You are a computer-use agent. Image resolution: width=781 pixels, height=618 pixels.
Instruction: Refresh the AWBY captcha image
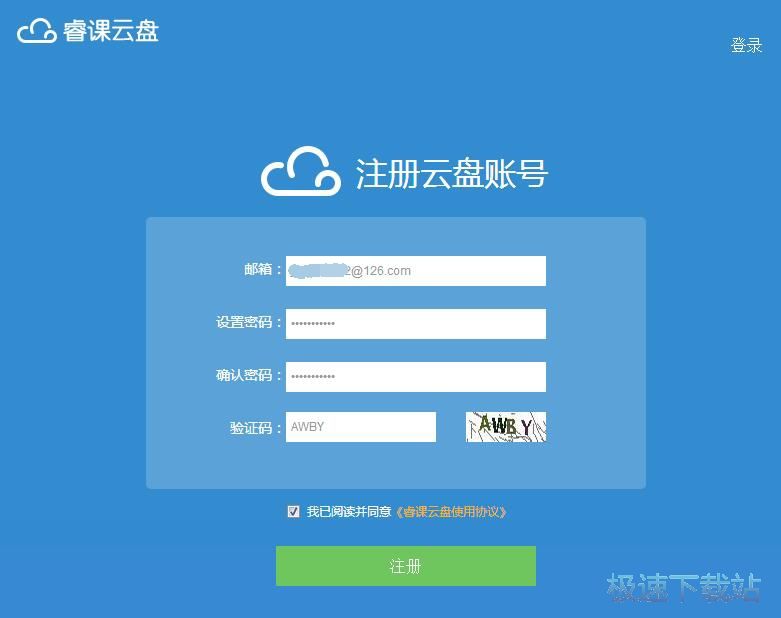506,427
